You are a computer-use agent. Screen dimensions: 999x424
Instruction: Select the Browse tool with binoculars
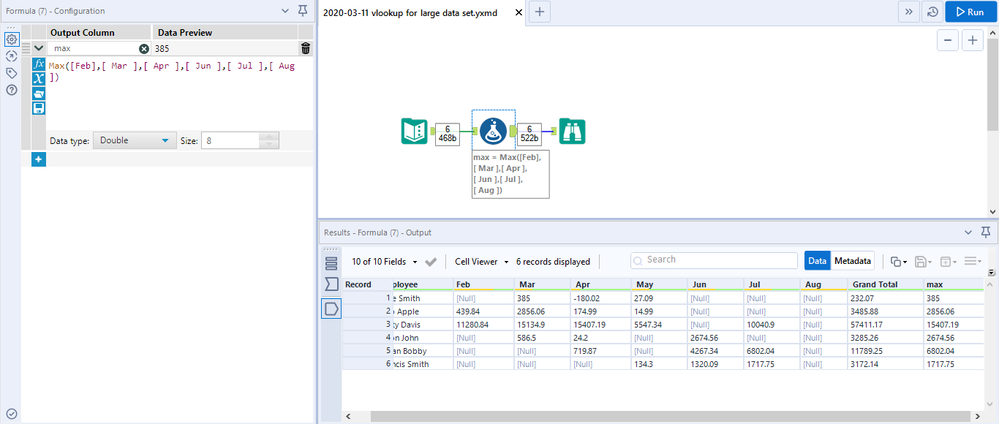572,130
